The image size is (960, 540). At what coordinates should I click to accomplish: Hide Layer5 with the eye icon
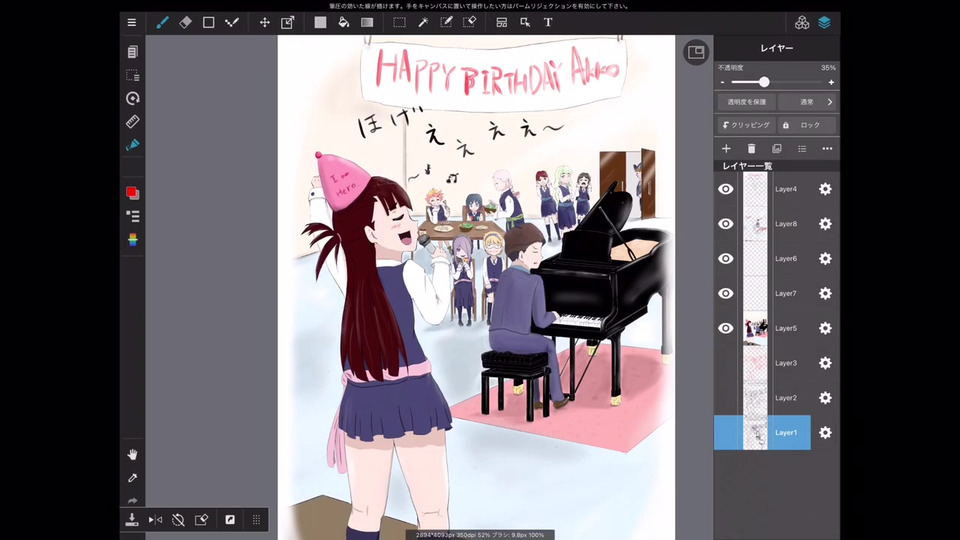(x=726, y=329)
